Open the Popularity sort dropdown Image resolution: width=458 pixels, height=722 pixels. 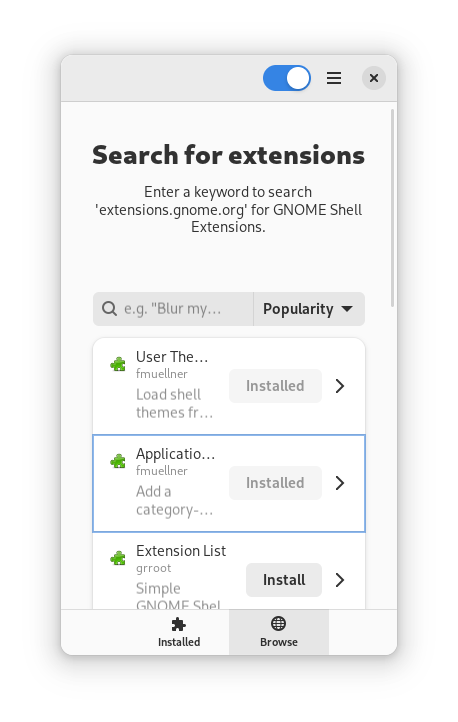(x=309, y=309)
